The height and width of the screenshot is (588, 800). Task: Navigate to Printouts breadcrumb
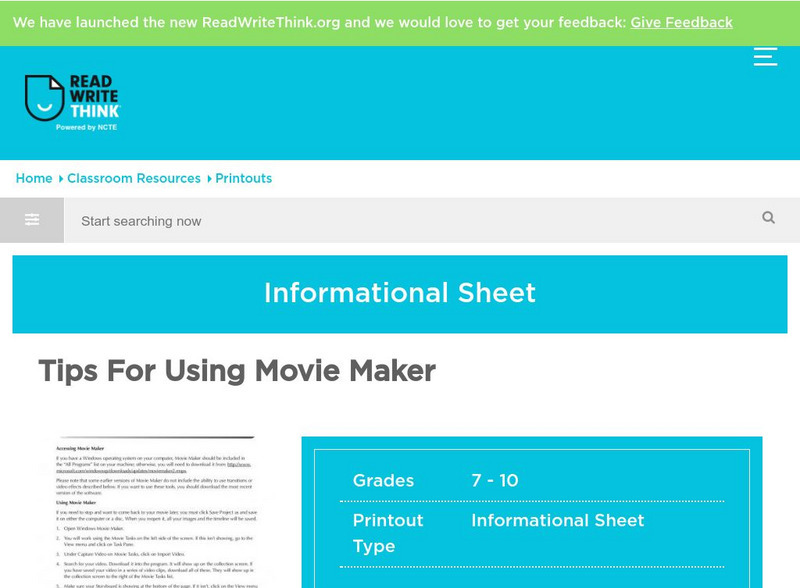point(243,178)
